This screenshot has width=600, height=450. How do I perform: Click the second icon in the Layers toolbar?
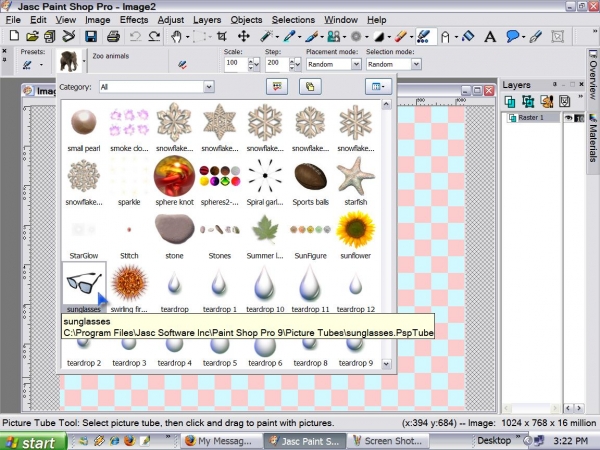(x=528, y=101)
